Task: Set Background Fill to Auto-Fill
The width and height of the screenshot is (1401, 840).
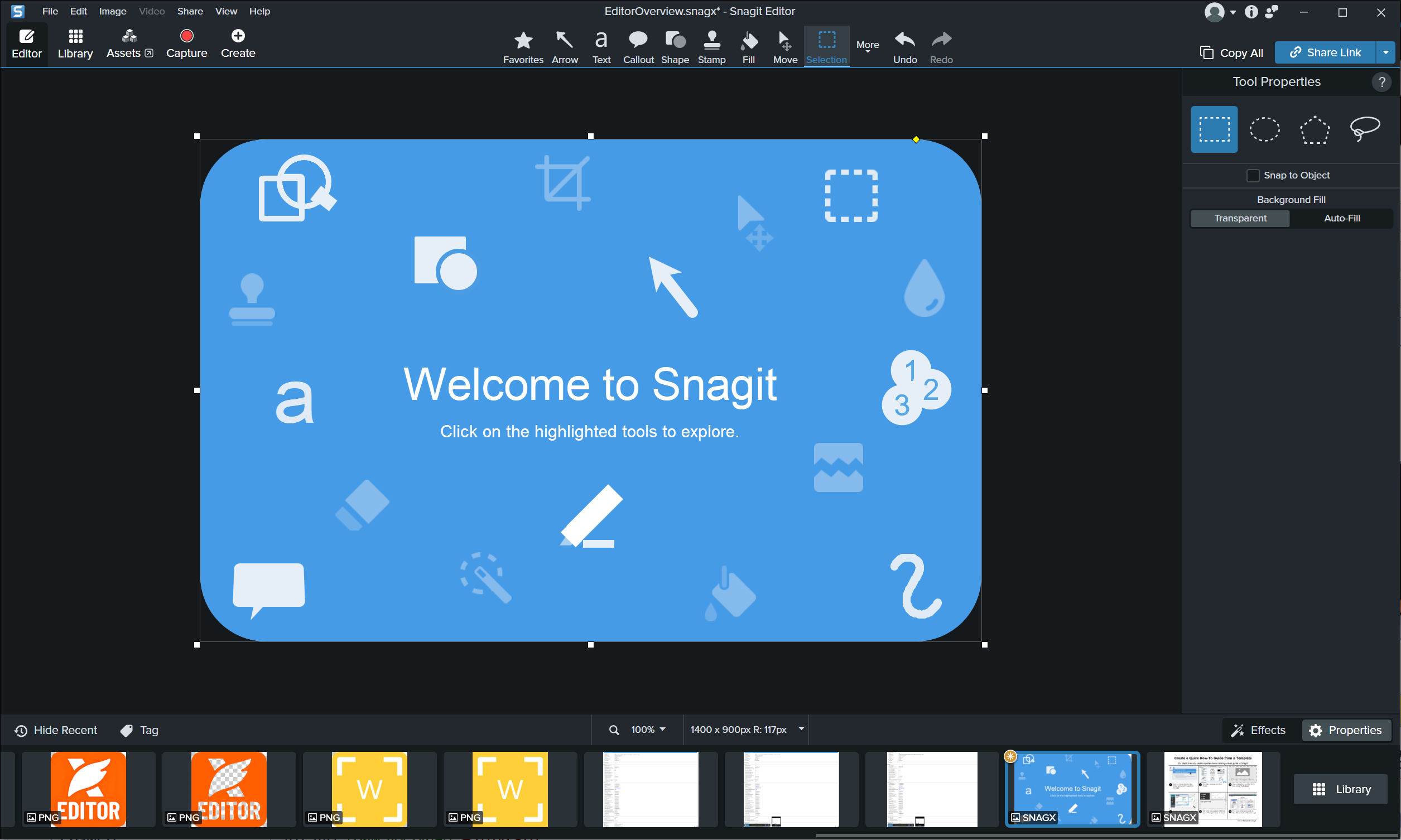Action: pos(1341,219)
